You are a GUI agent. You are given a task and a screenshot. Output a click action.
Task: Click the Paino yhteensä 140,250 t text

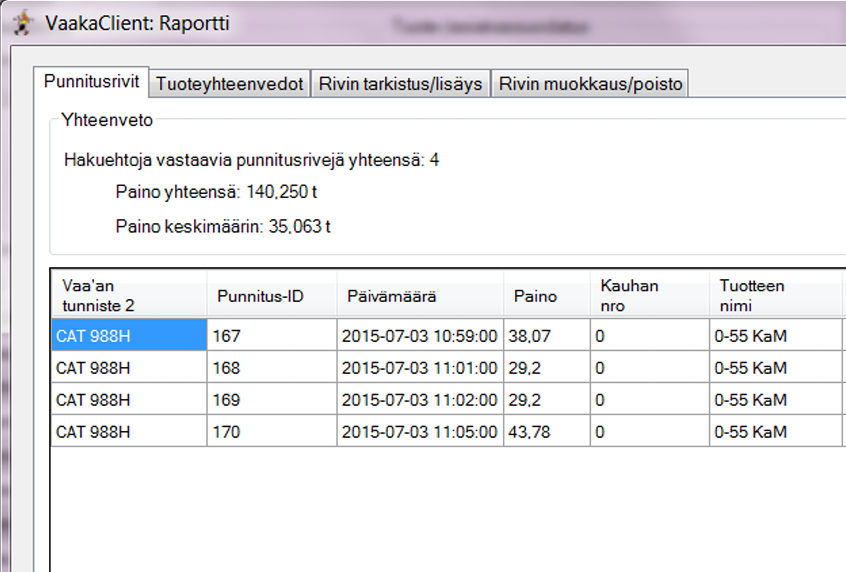tap(216, 192)
